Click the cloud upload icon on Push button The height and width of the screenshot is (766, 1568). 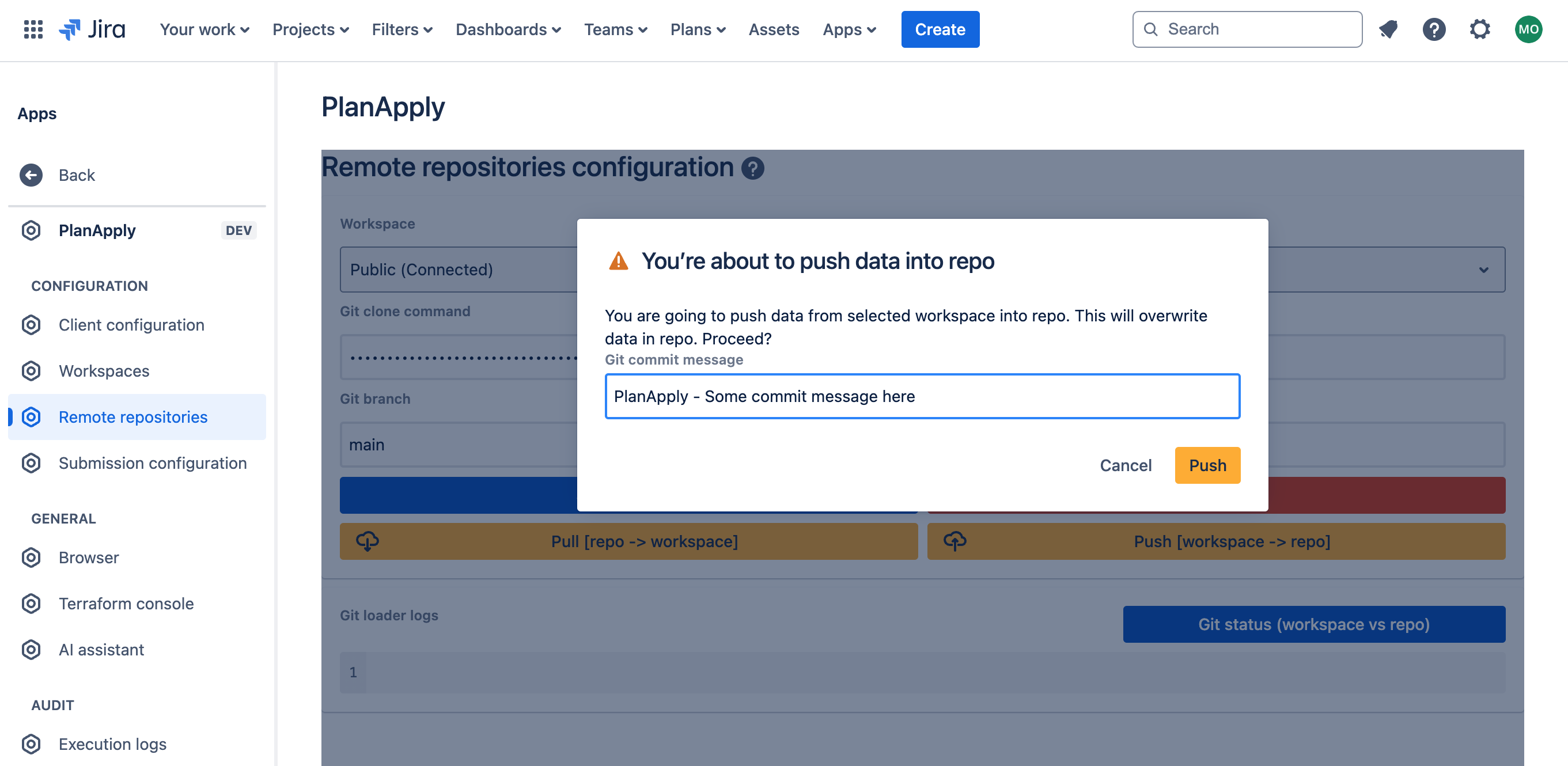pyautogui.click(x=955, y=541)
